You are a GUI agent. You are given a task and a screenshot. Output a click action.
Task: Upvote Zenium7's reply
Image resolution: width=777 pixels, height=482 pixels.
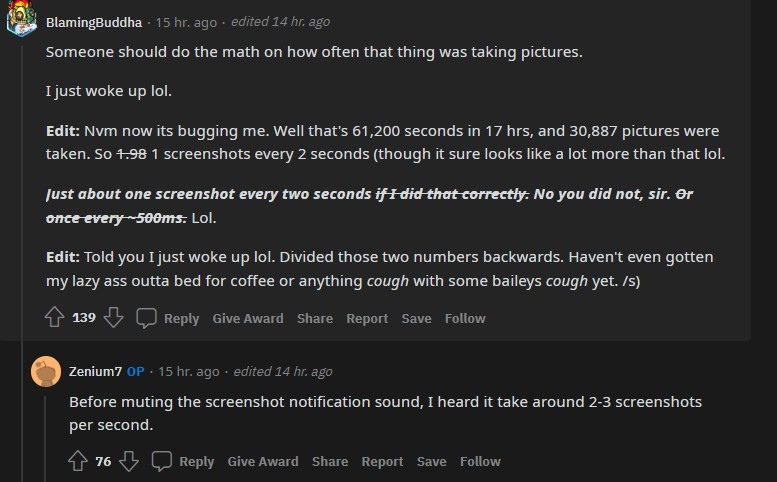(78, 461)
